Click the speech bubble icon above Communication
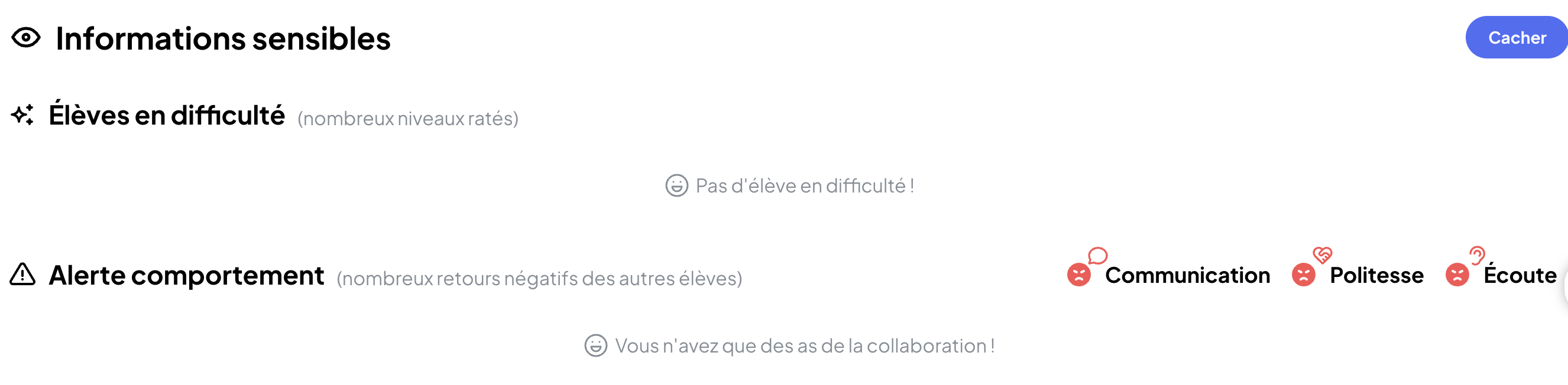This screenshot has height=385, width=1568. click(1097, 256)
